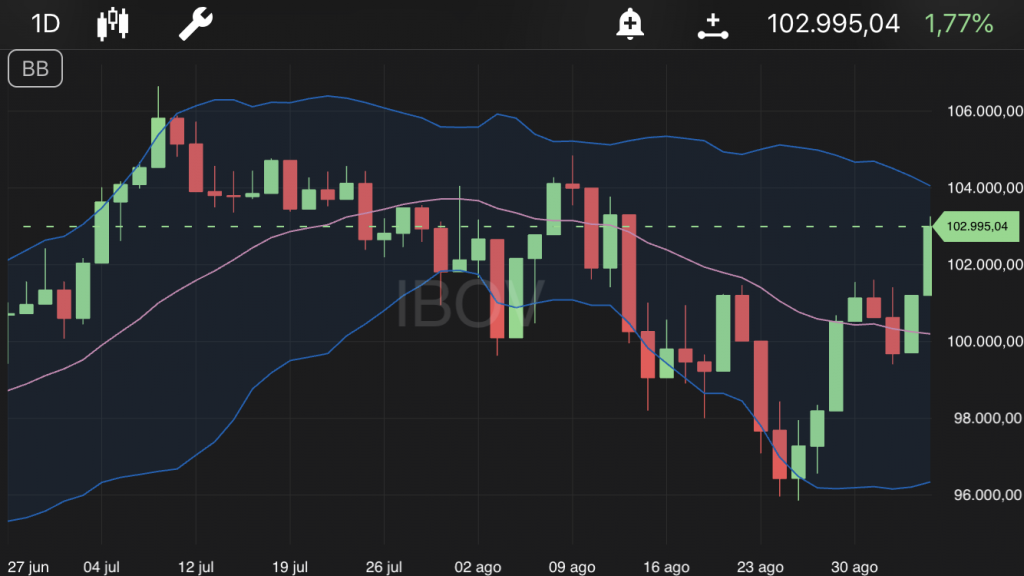Tap the BB Bollinger Bands indicator button
Image resolution: width=1024 pixels, height=576 pixels.
click(x=35, y=69)
